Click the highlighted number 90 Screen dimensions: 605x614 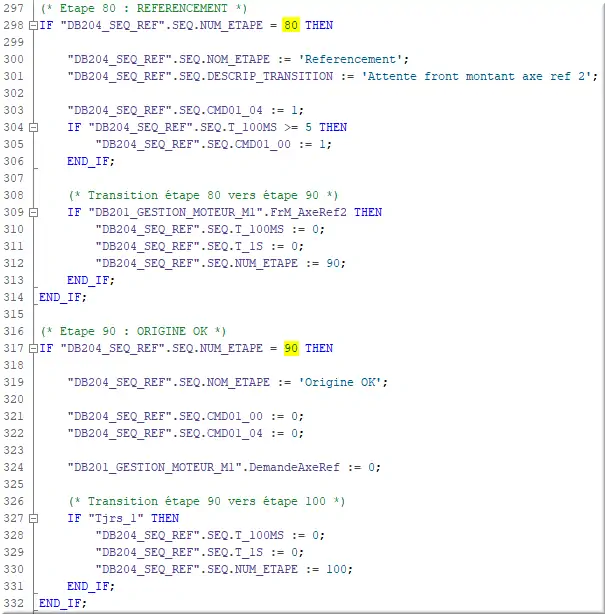tap(291, 348)
